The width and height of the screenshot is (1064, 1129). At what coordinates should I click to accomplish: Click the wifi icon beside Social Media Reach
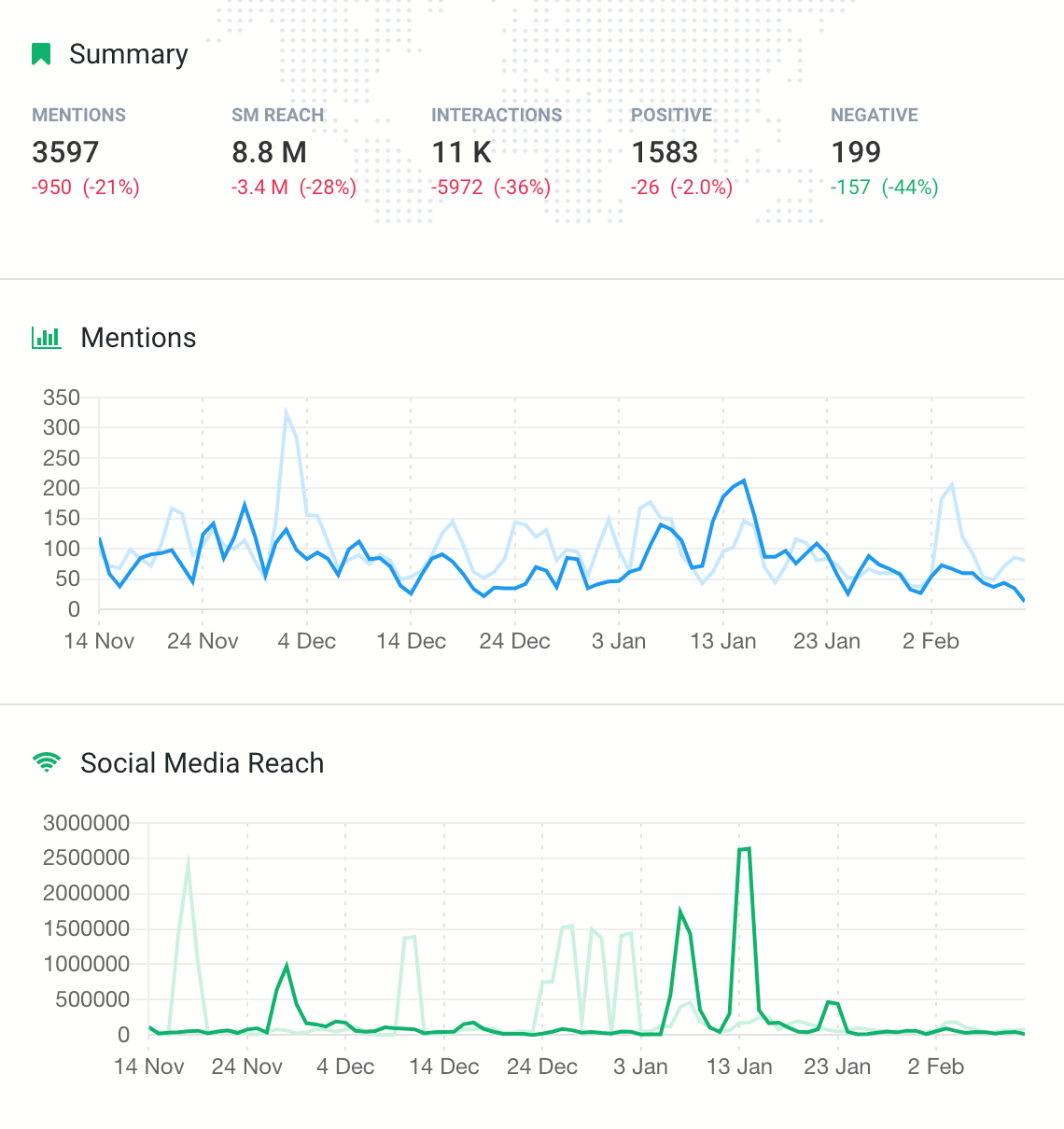click(x=44, y=761)
